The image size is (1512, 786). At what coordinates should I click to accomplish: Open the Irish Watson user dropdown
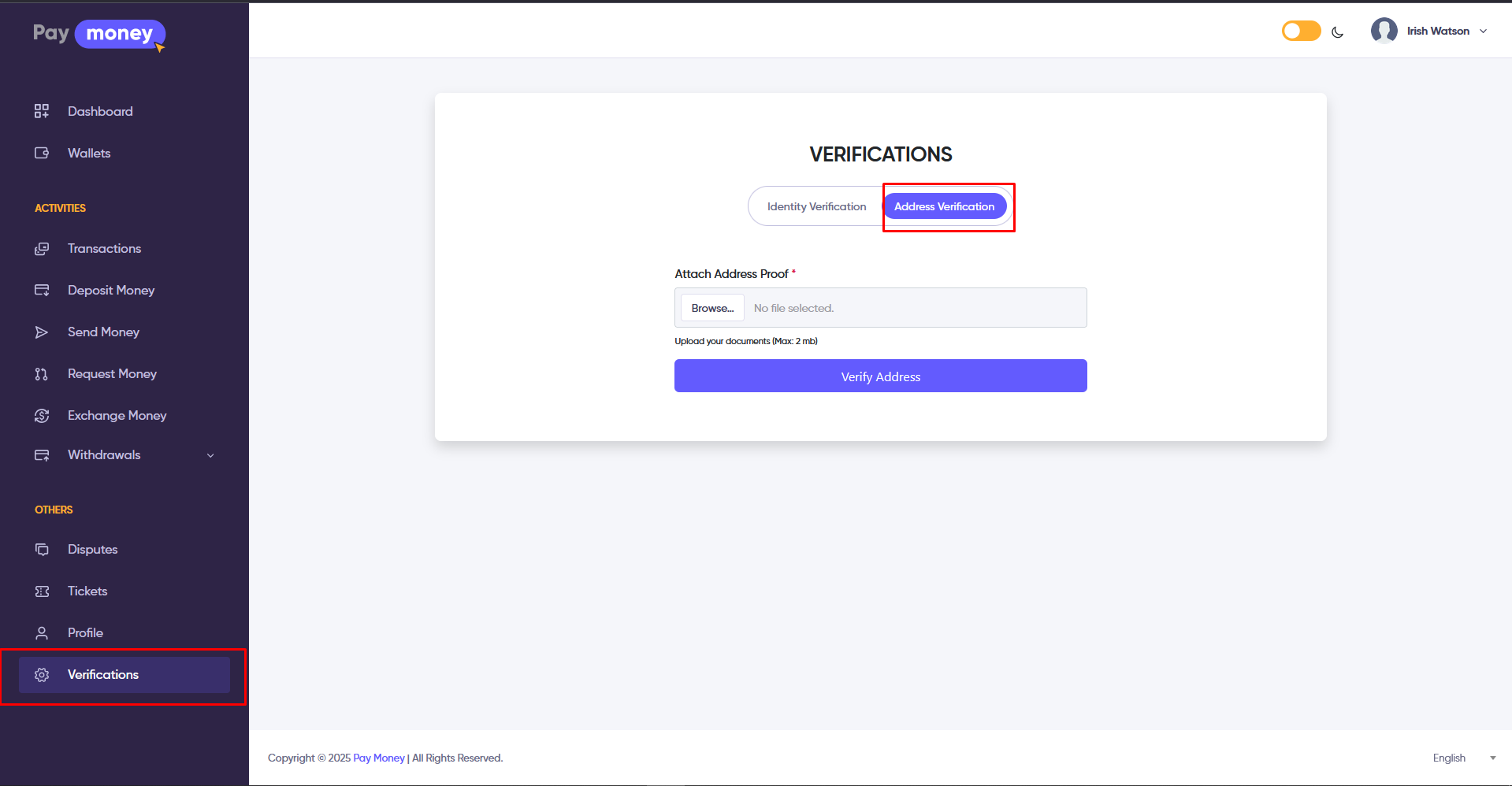[x=1429, y=31]
